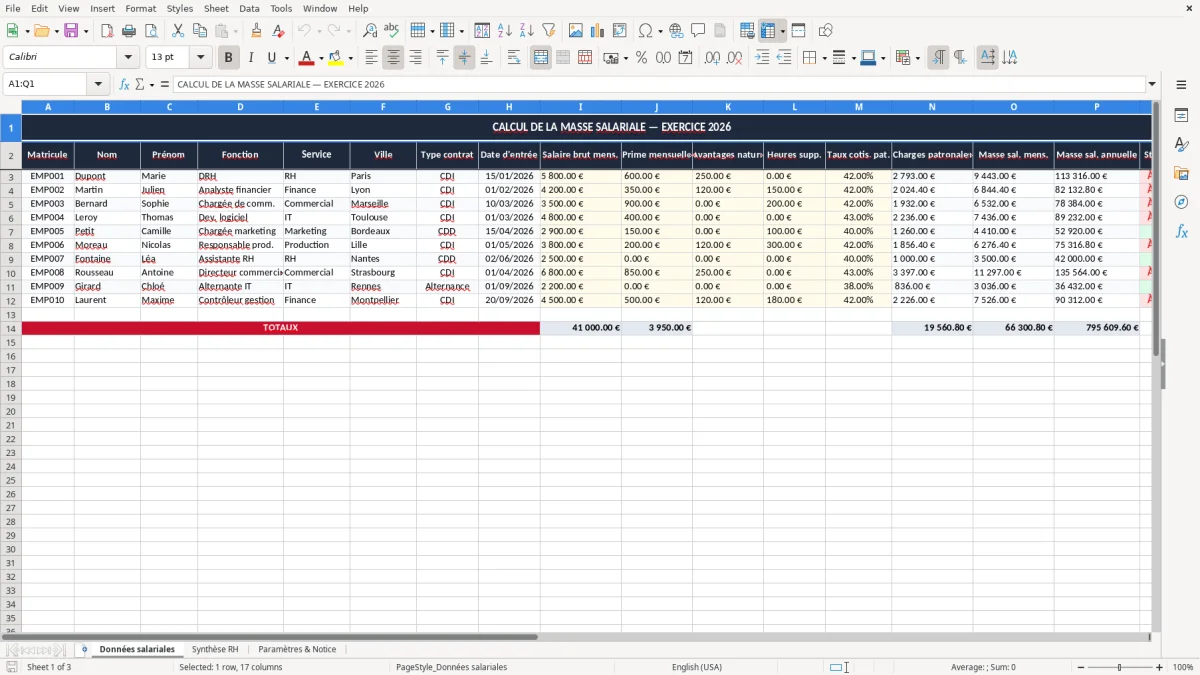Image resolution: width=1200 pixels, height=675 pixels.
Task: Click zoom out minus button
Action: (1081, 667)
